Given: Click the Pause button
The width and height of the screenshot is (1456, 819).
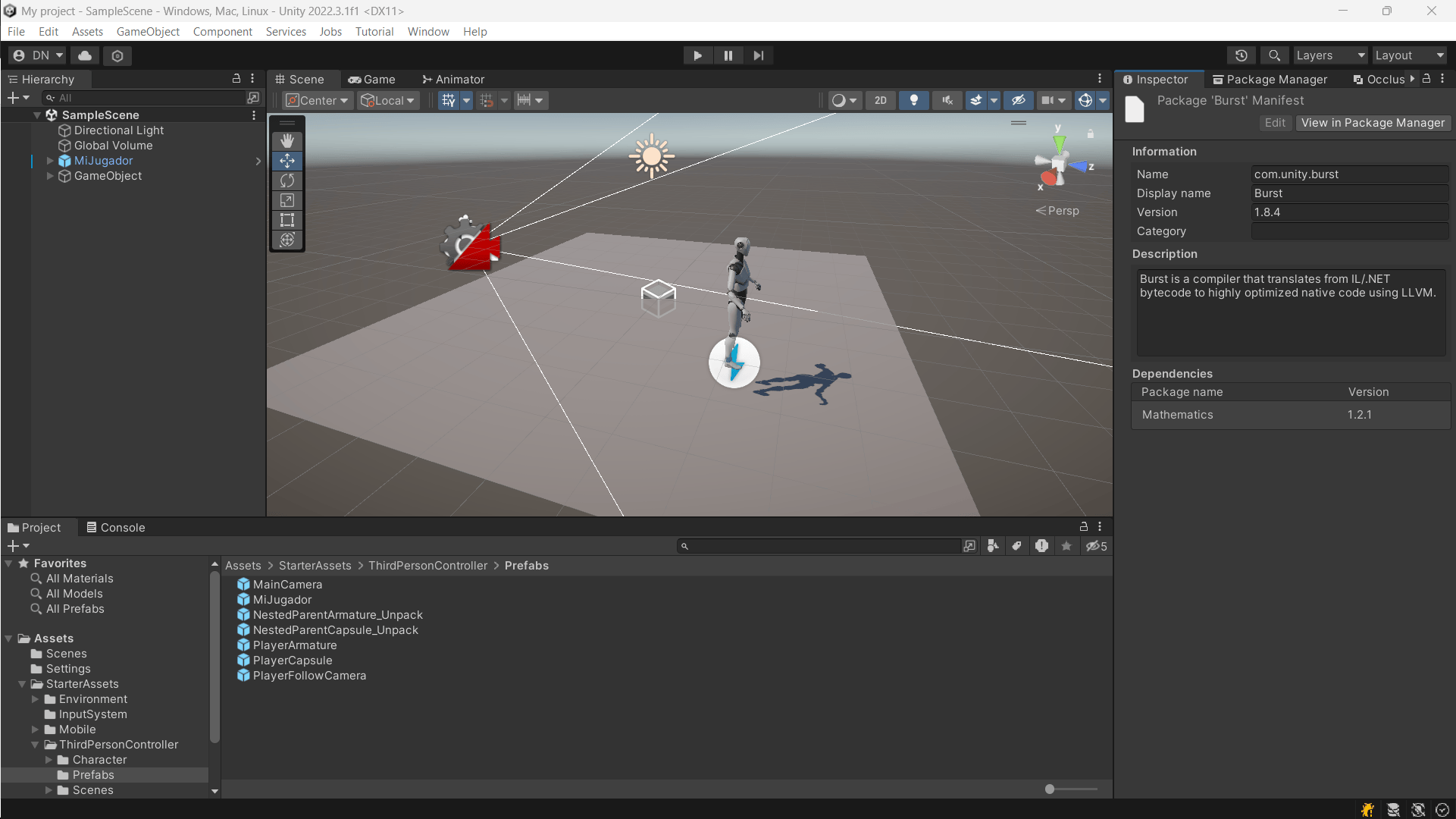Looking at the screenshot, I should pos(728,55).
